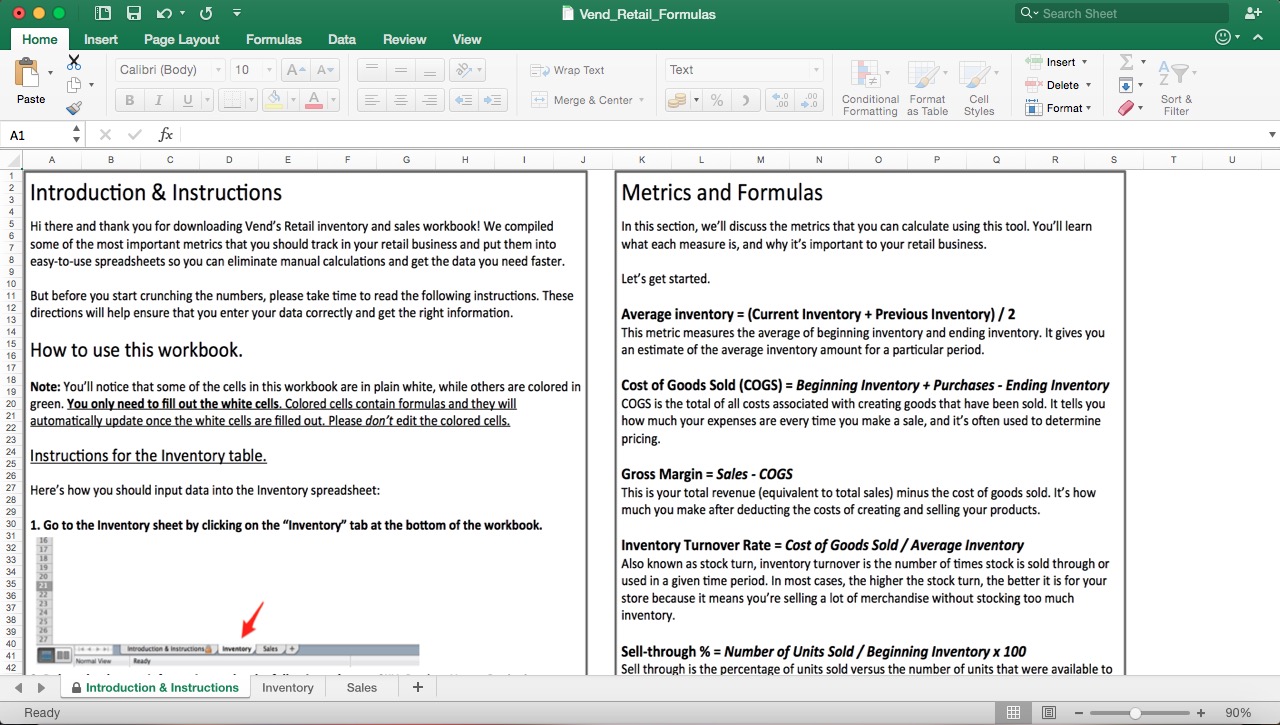Apply percent number style
The height and width of the screenshot is (725, 1280).
click(716, 100)
